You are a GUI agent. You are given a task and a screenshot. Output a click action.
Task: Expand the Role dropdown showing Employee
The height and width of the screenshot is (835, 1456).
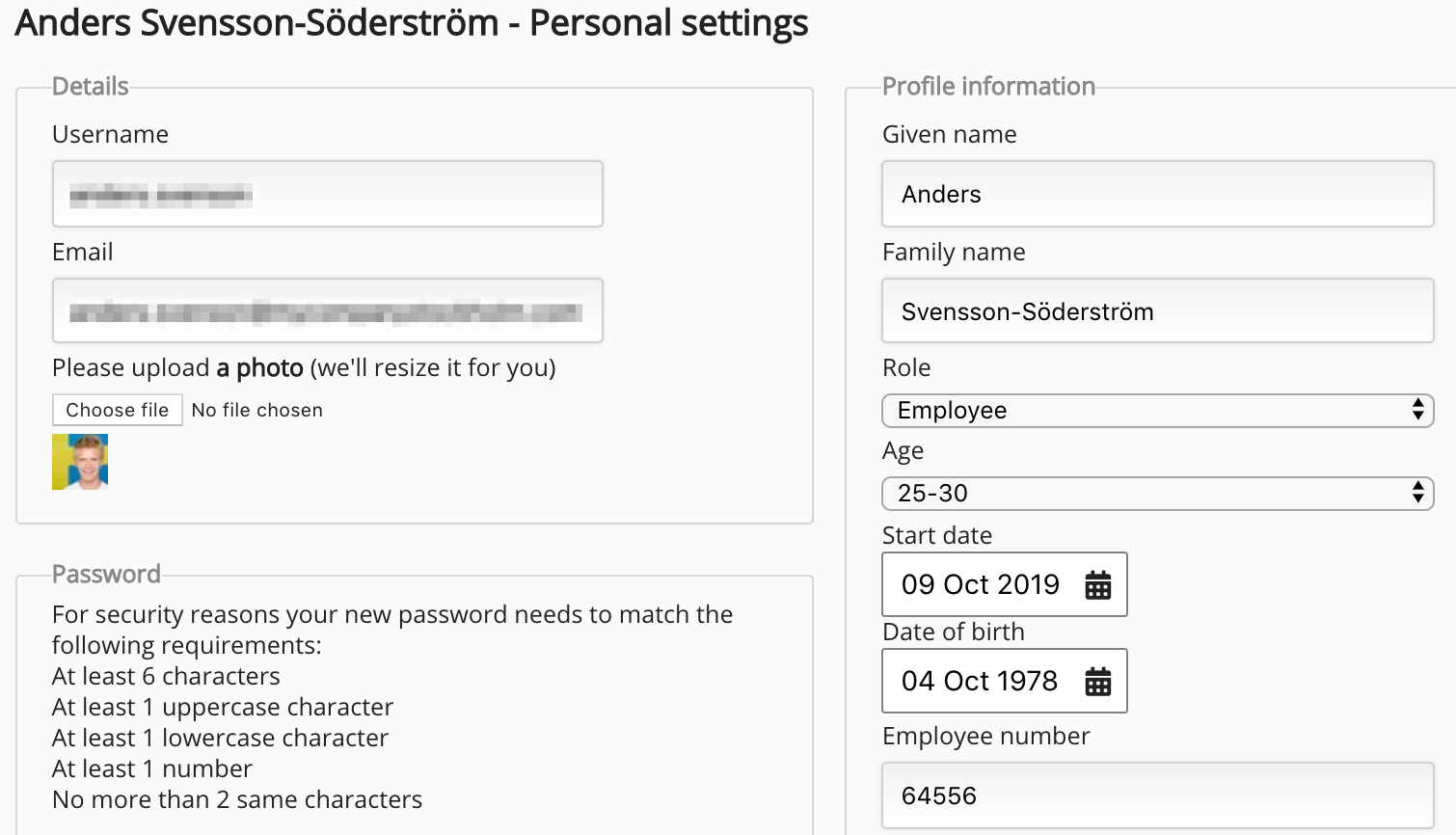point(1157,411)
